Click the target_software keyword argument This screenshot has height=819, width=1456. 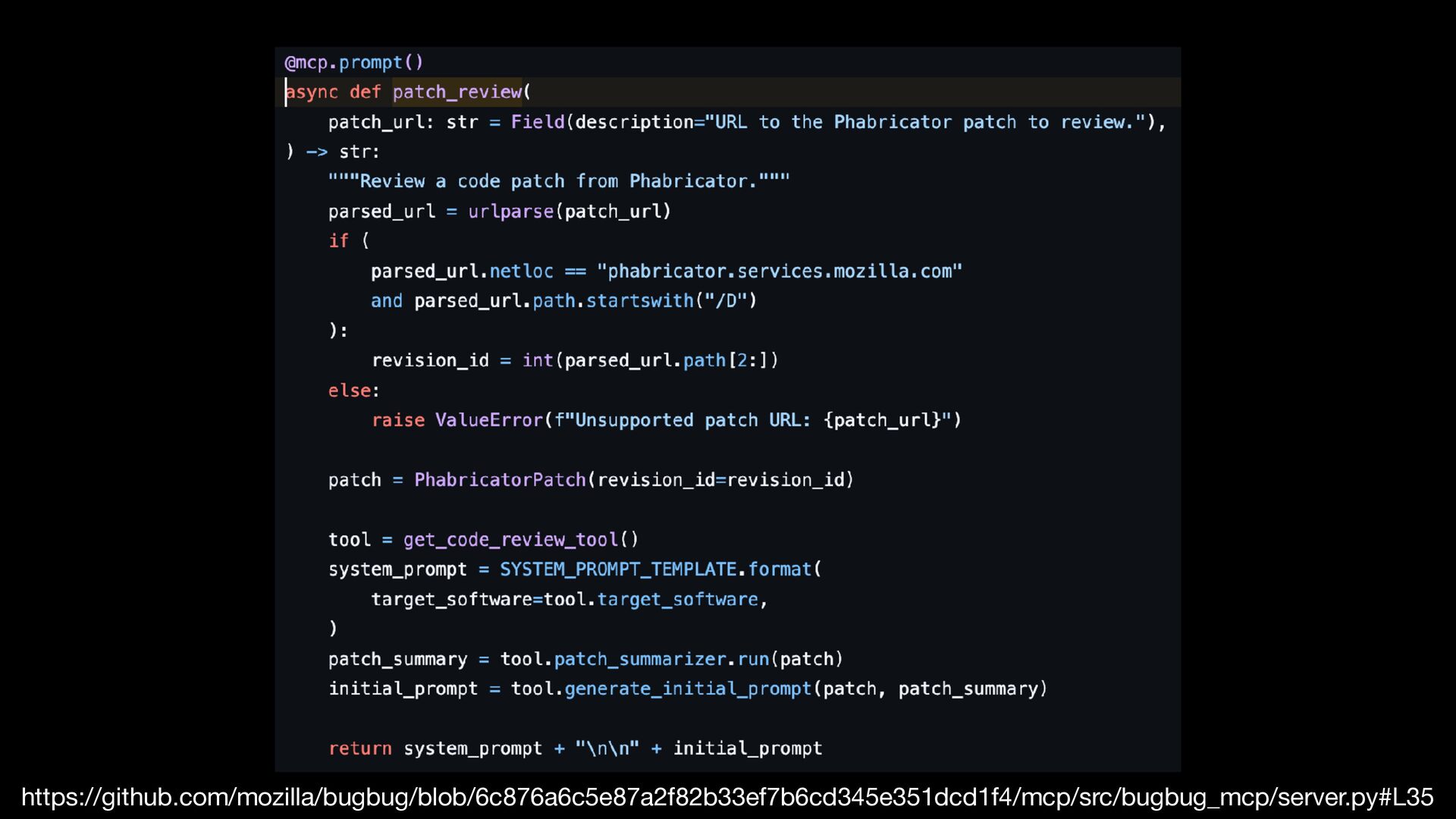pos(451,599)
